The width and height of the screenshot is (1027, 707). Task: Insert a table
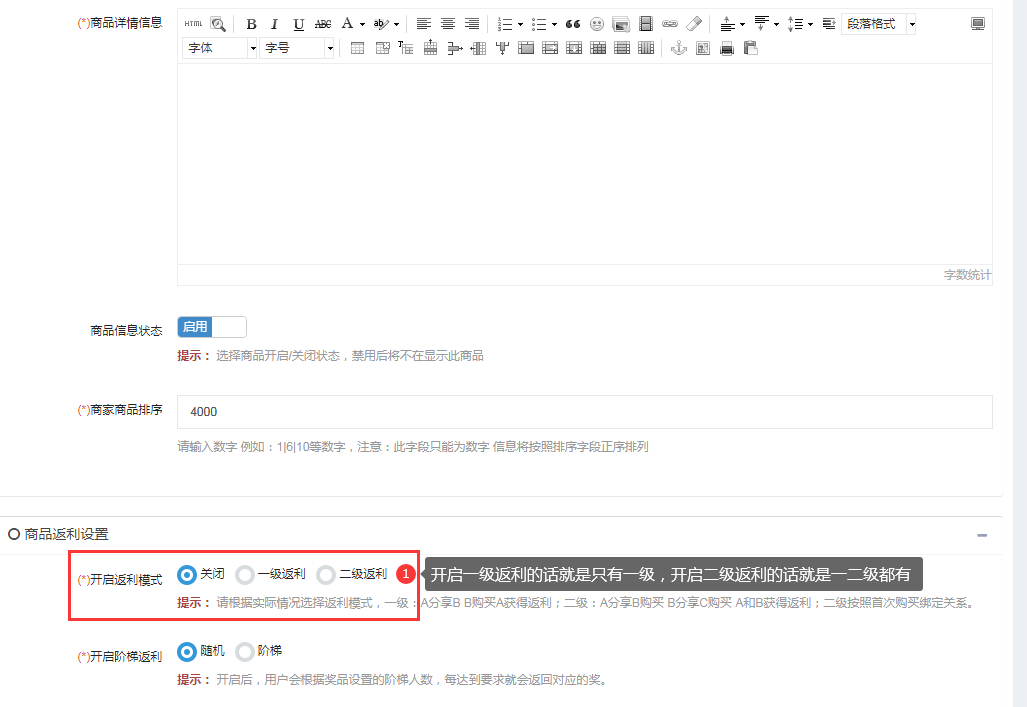click(x=358, y=48)
